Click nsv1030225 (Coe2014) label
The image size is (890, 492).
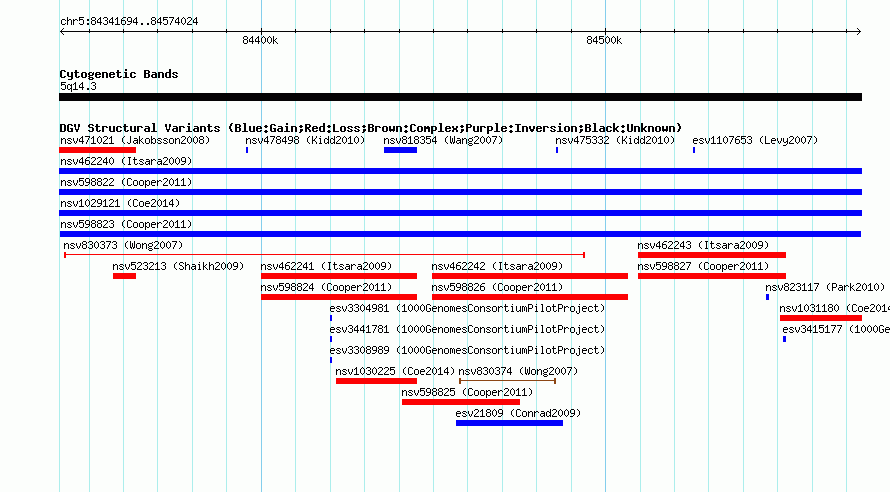click(395, 371)
